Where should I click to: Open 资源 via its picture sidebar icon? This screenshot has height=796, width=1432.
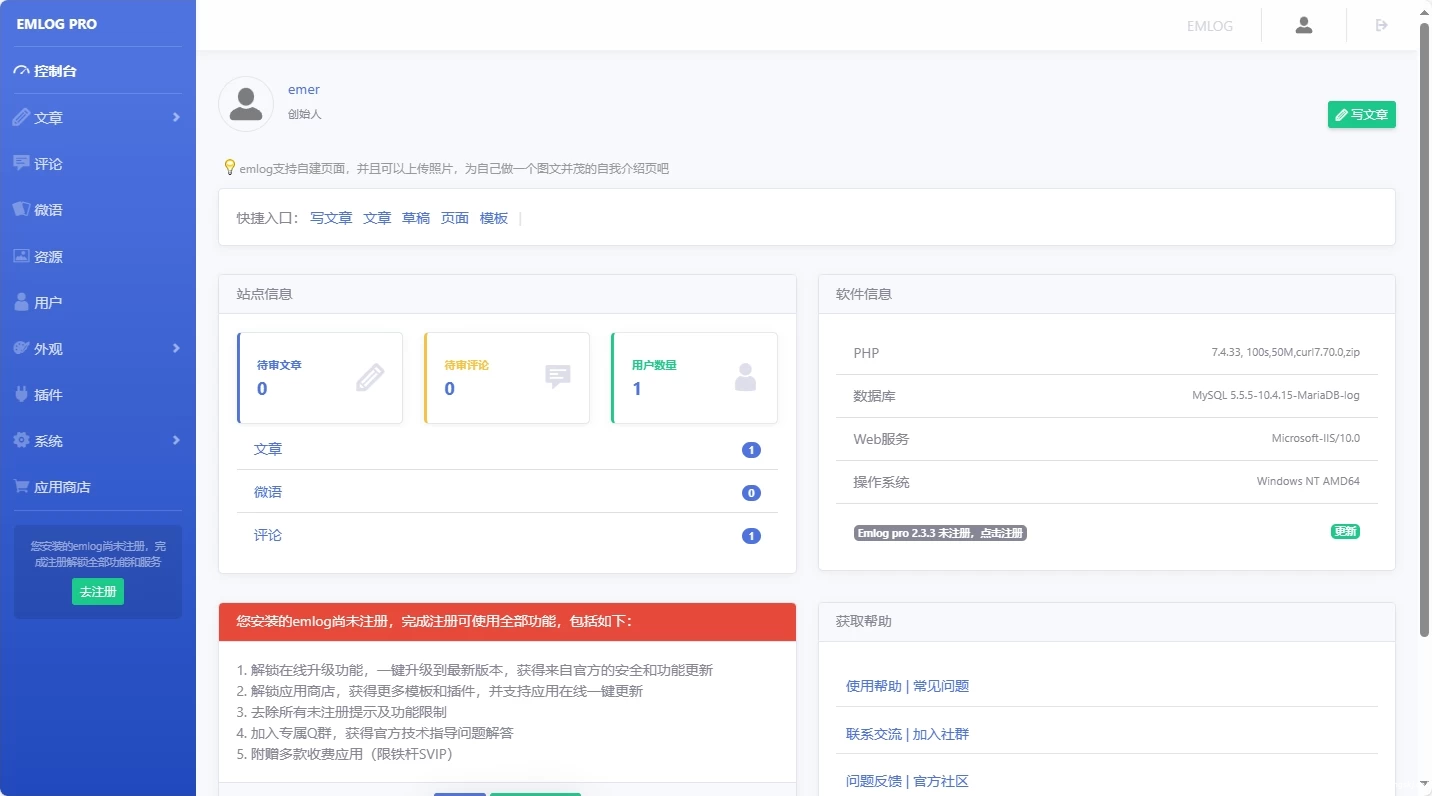coord(21,256)
